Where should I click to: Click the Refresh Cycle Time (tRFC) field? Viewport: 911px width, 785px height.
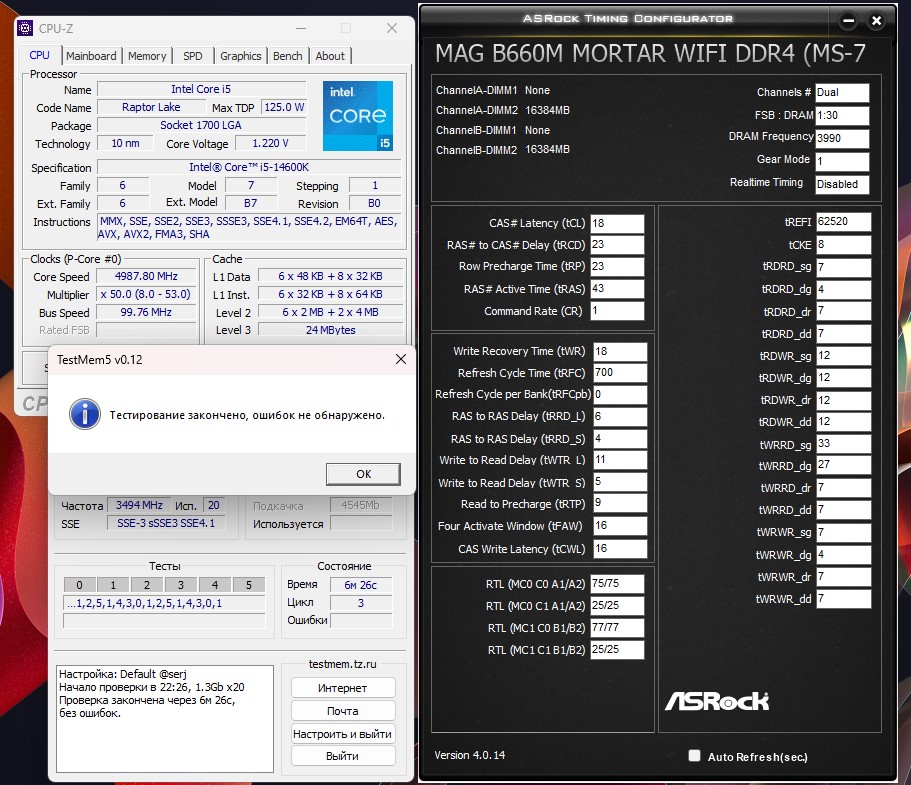(x=620, y=372)
